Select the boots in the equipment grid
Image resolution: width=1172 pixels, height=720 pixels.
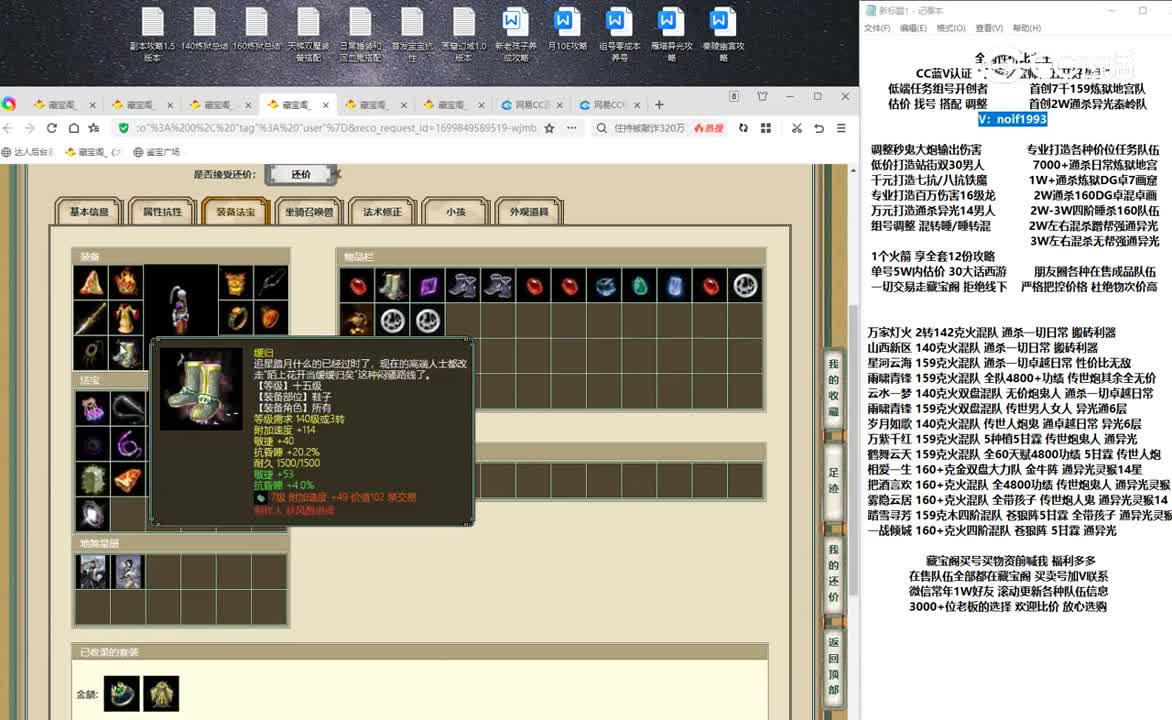126,352
